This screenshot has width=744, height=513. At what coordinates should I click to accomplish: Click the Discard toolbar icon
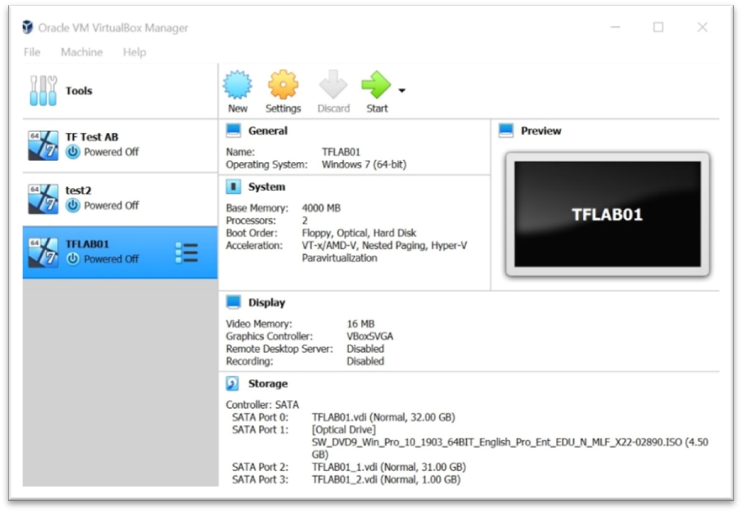(x=333, y=85)
